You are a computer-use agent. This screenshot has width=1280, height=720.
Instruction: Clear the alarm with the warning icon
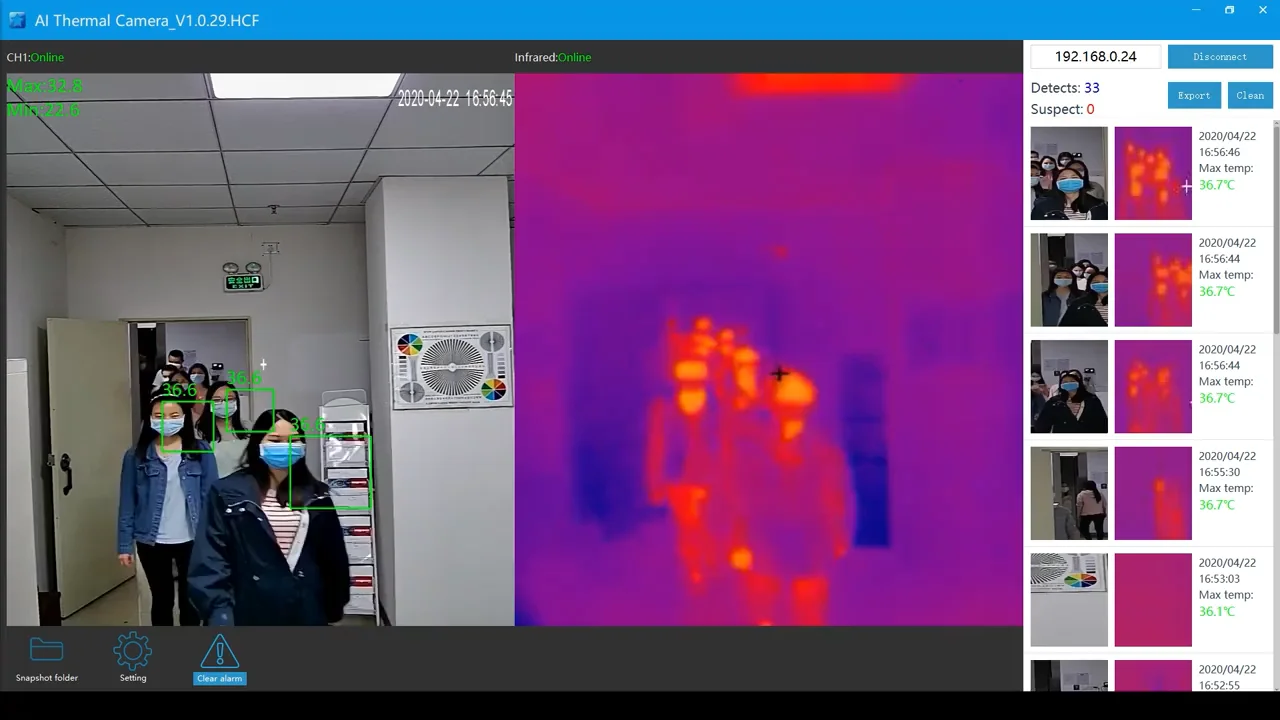220,659
